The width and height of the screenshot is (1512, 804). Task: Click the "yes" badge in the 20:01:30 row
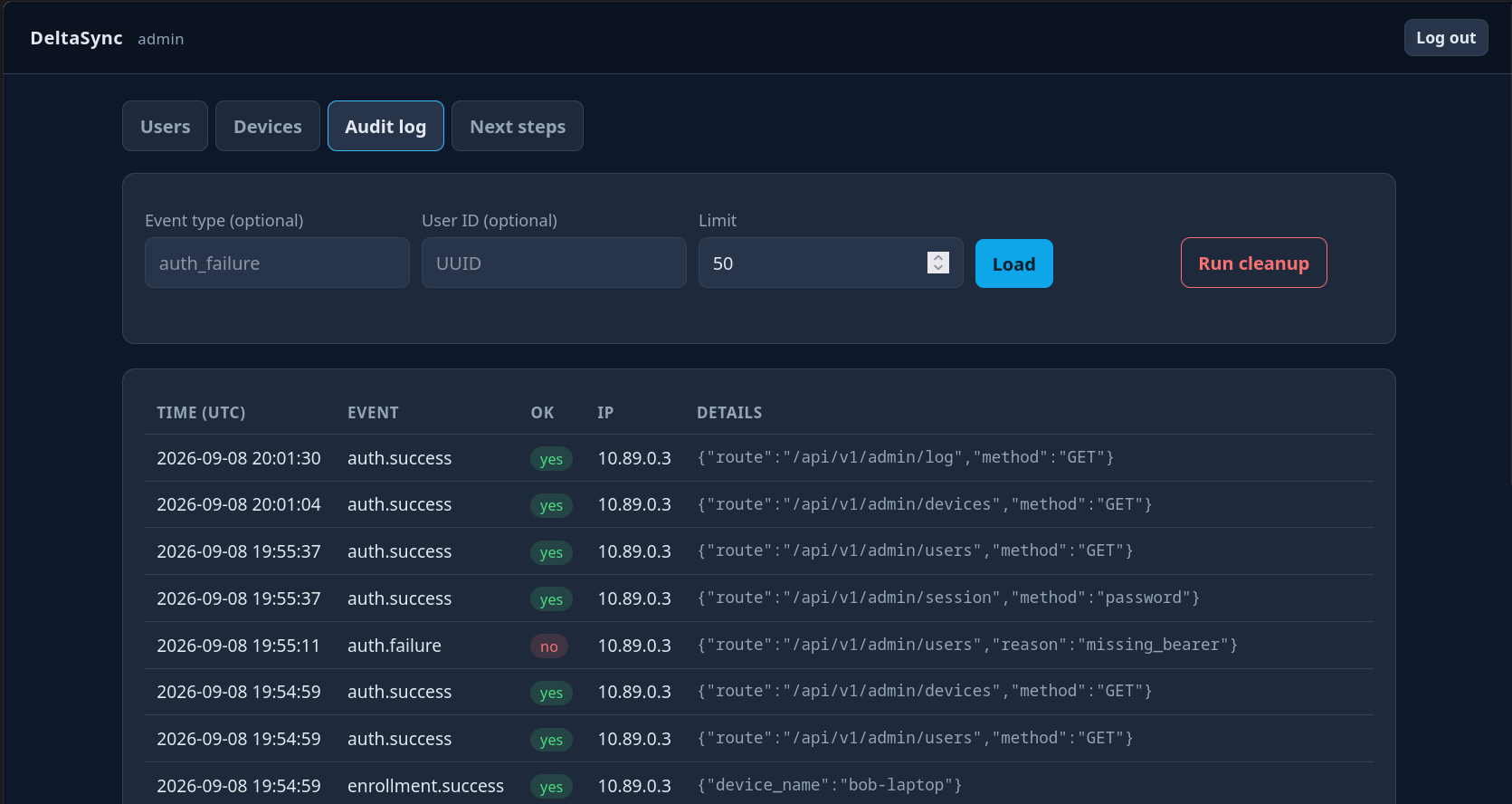[551, 459]
